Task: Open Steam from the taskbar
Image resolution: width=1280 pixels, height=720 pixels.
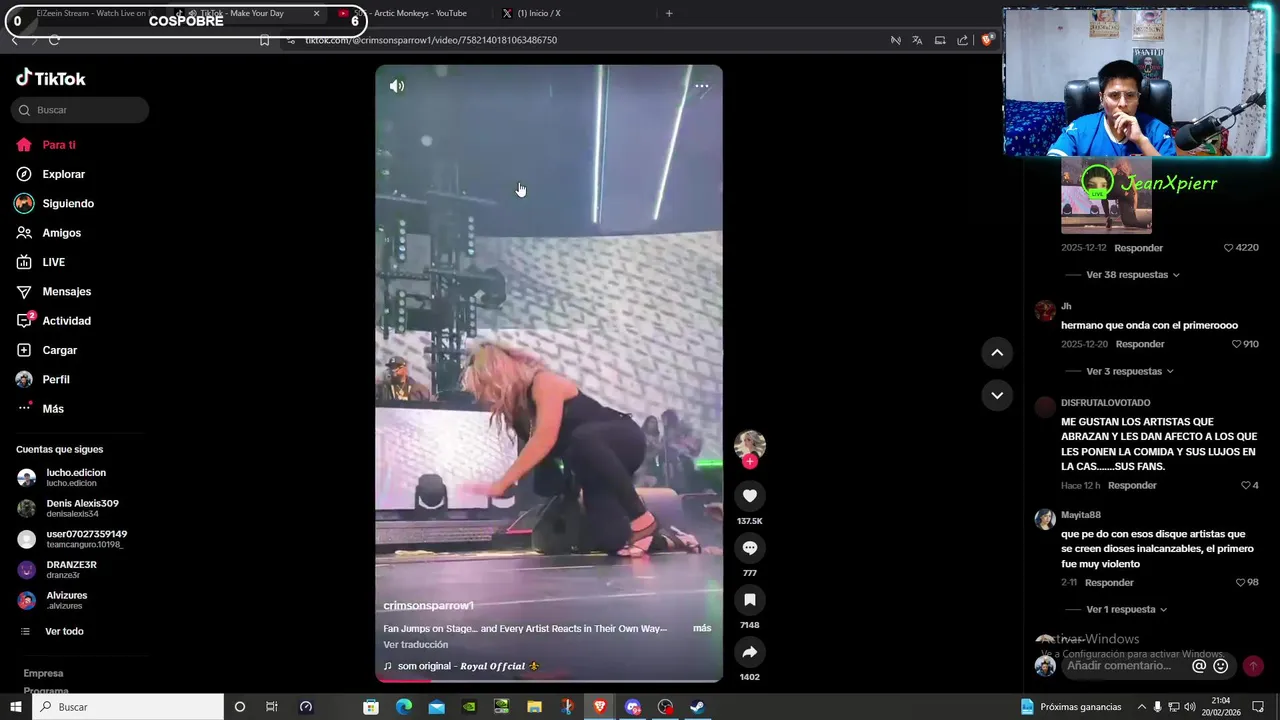Action: [x=697, y=707]
